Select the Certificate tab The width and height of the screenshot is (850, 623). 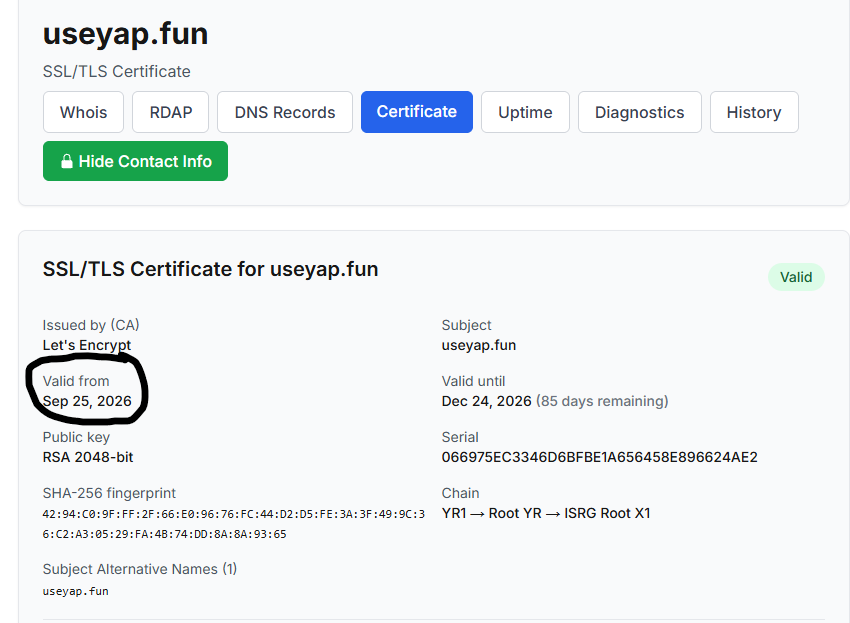click(417, 112)
